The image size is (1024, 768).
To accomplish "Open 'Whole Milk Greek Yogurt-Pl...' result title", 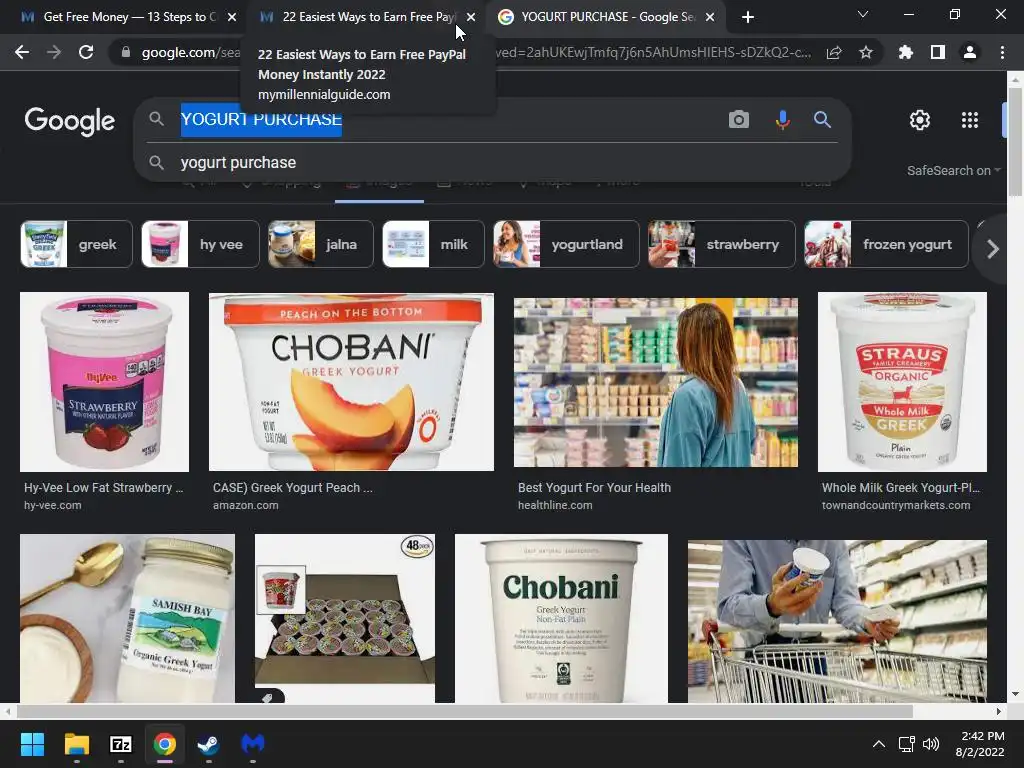I will coord(901,488).
